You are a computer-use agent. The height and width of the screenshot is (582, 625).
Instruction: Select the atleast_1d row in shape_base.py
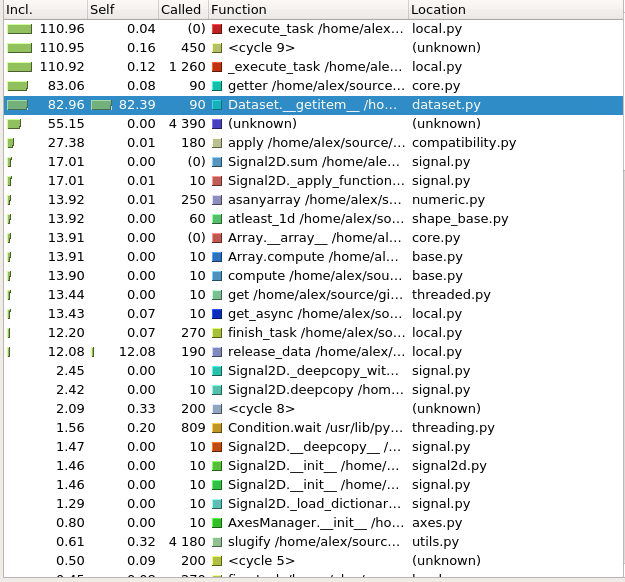313,219
